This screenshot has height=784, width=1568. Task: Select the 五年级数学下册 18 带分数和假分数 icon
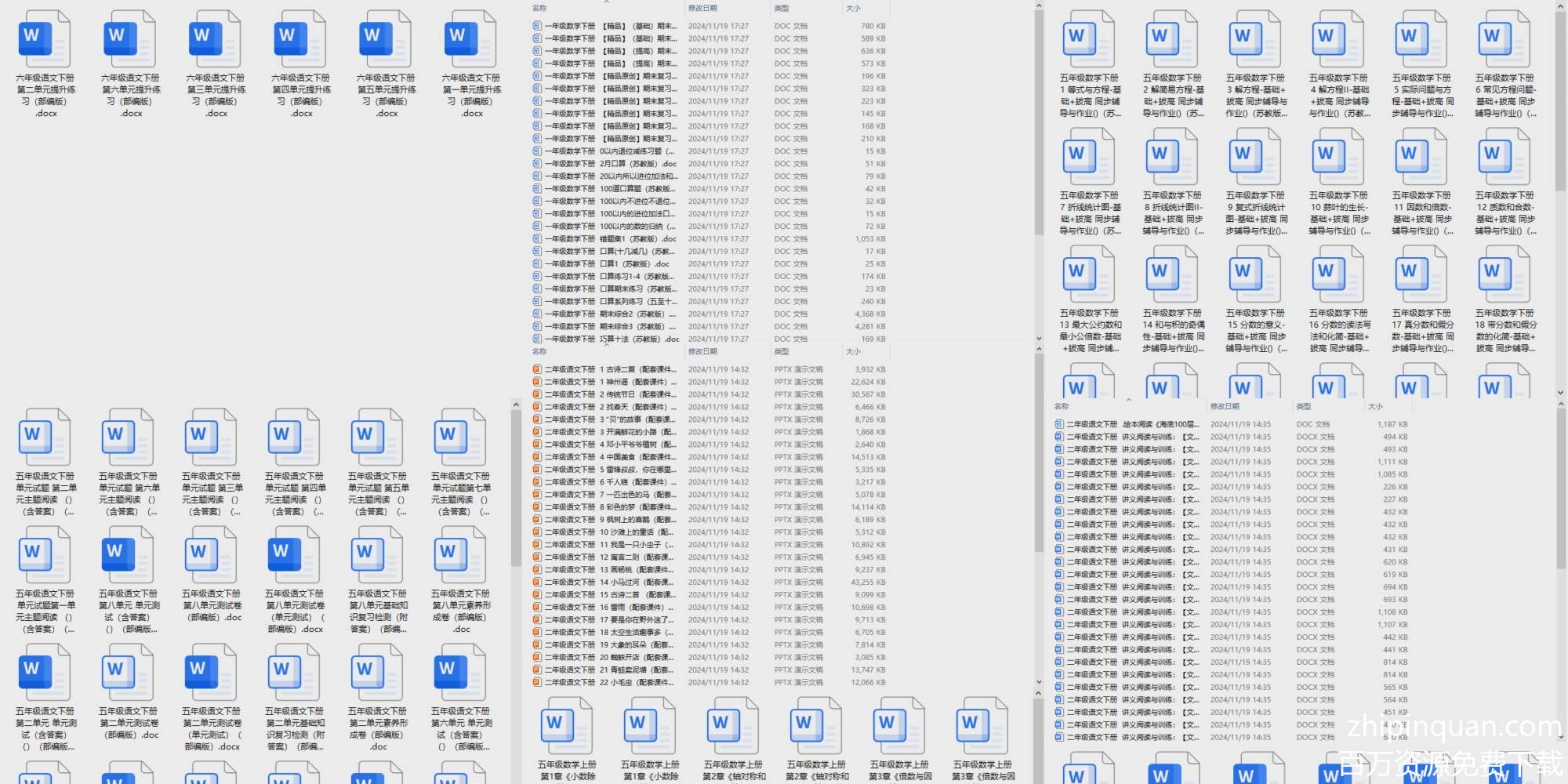[1504, 274]
